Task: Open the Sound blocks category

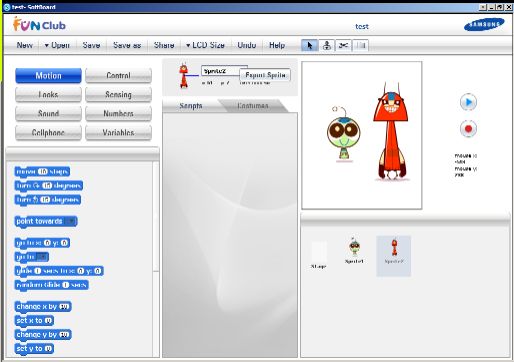Action: coord(48,114)
